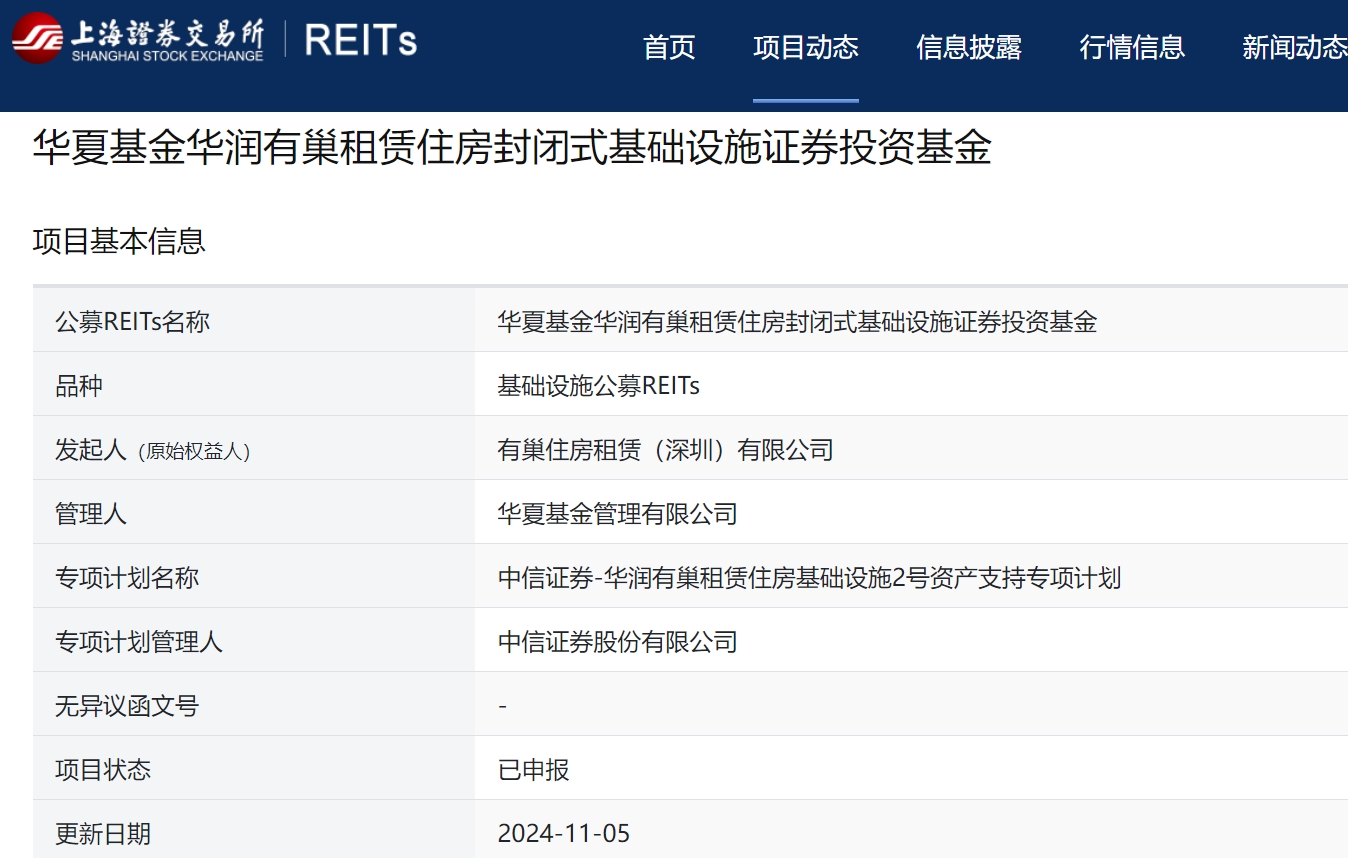
Task: Select the 专项计划管理人 label cell
Action: click(x=254, y=640)
